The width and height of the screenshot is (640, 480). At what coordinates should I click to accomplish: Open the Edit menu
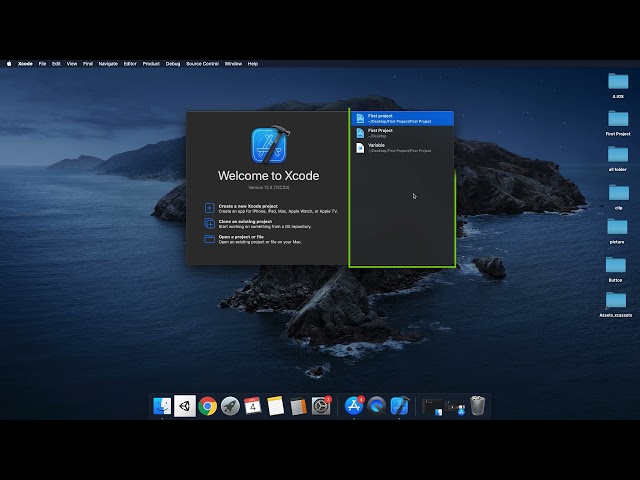tap(56, 64)
